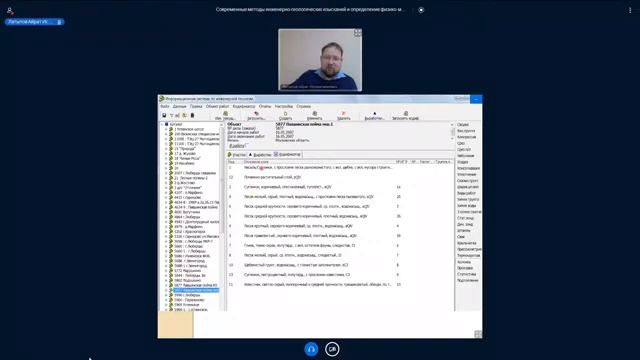Click the Изм. геолог. toolbar button

coord(225,116)
